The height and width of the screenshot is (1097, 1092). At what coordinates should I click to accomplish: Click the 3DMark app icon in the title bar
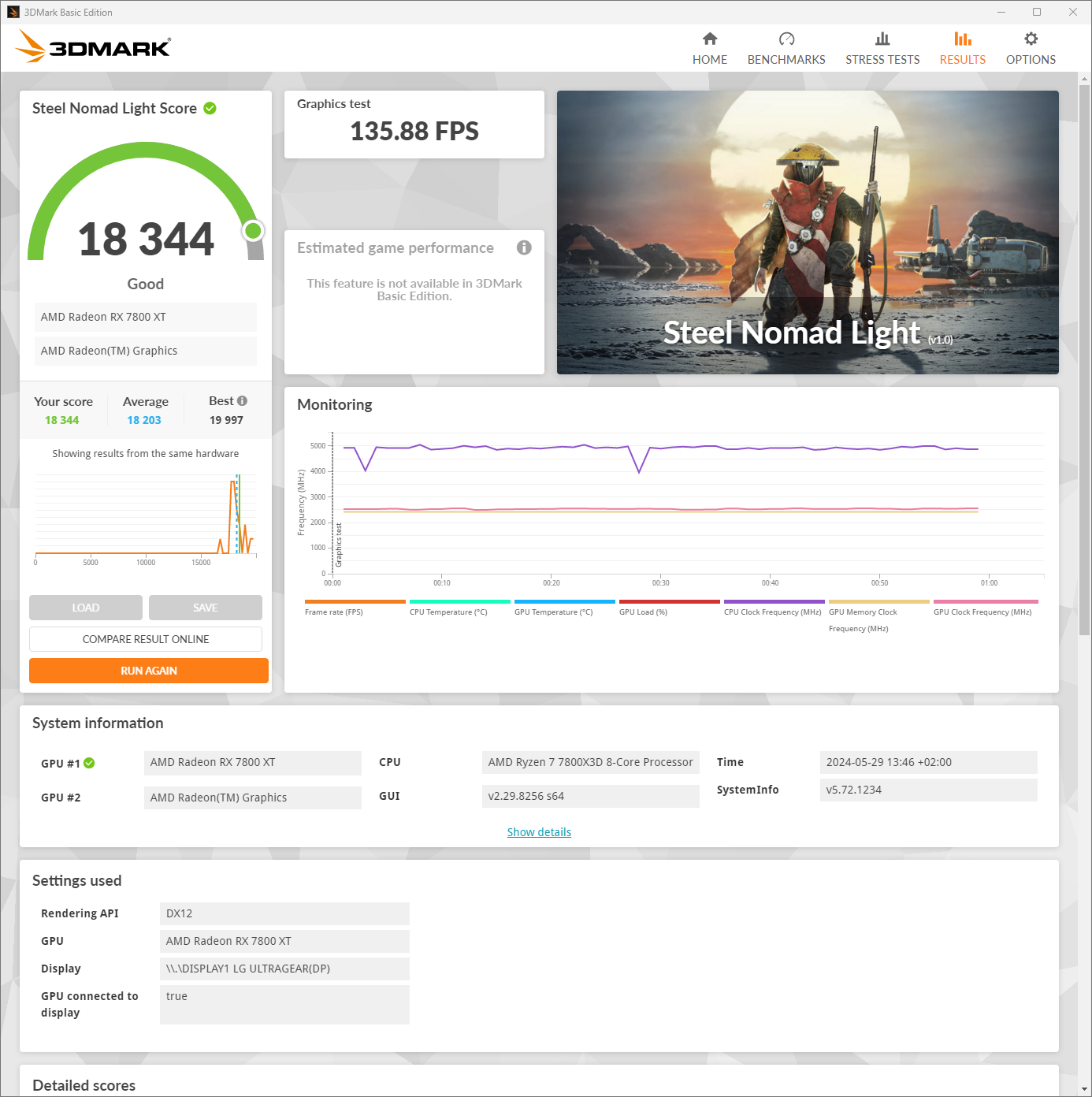pyautogui.click(x=13, y=12)
